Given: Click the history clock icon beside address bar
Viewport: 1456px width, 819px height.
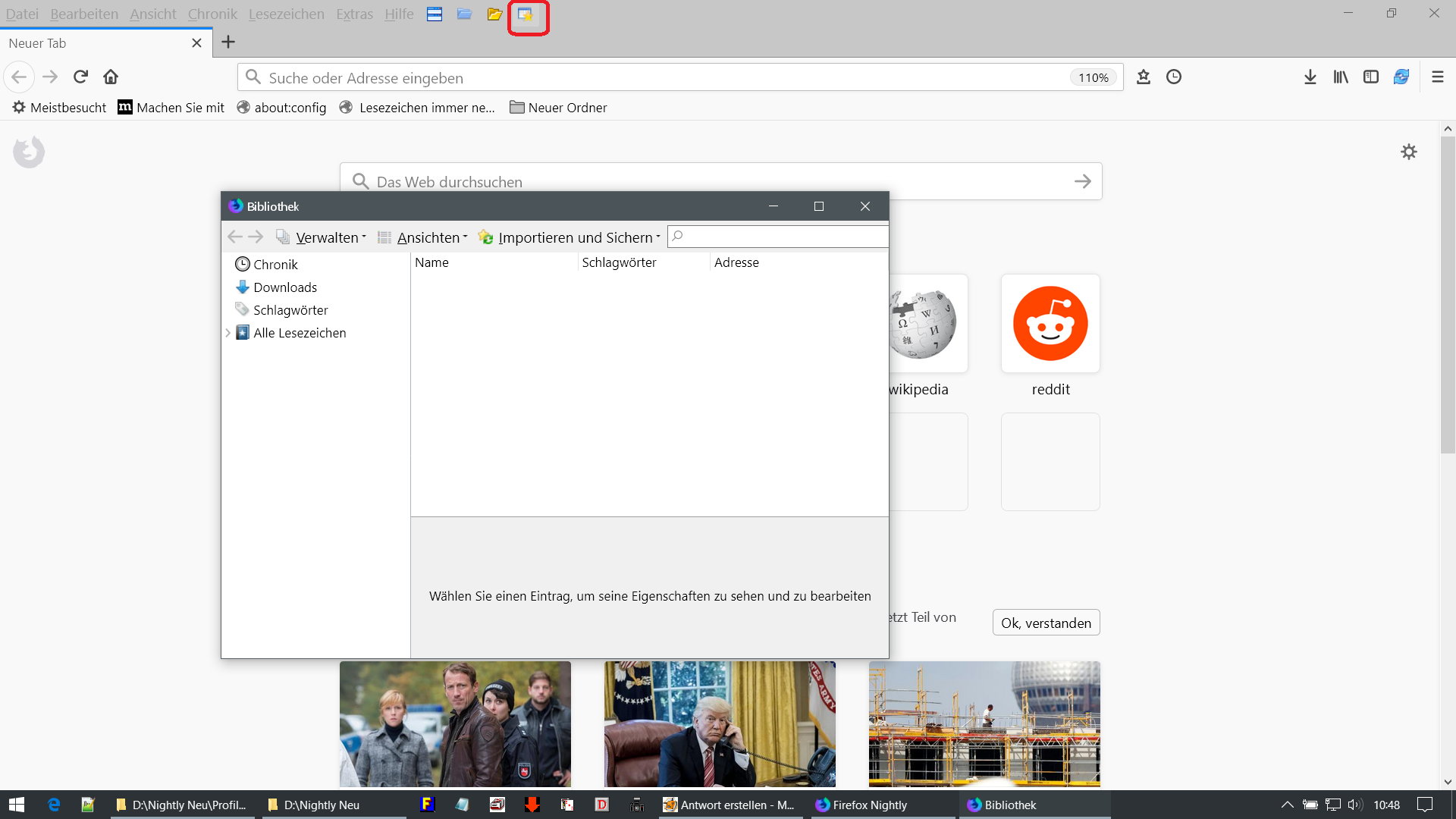Looking at the screenshot, I should tap(1173, 77).
